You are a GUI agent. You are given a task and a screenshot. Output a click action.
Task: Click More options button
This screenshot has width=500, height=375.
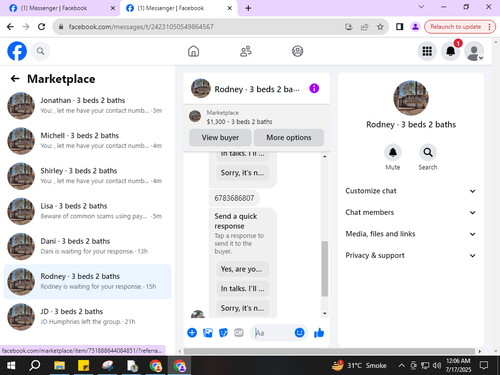point(289,137)
